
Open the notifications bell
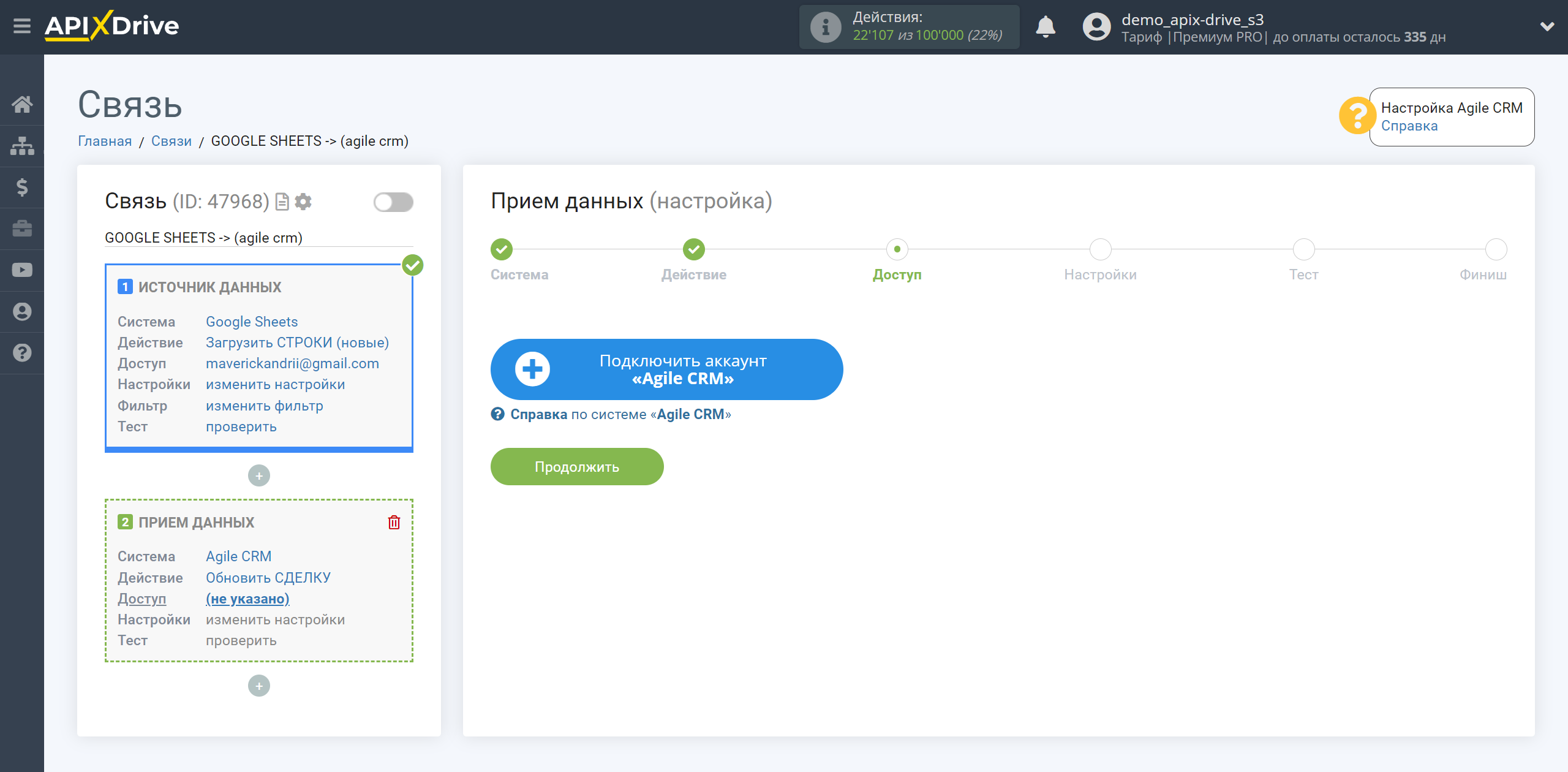1046,27
